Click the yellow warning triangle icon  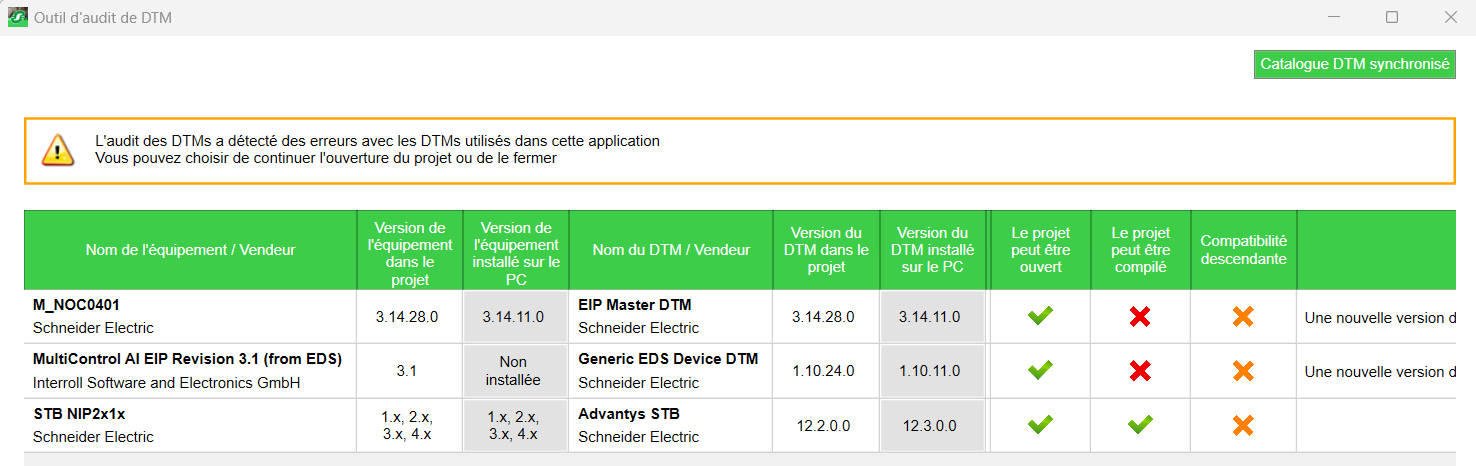tap(58, 150)
